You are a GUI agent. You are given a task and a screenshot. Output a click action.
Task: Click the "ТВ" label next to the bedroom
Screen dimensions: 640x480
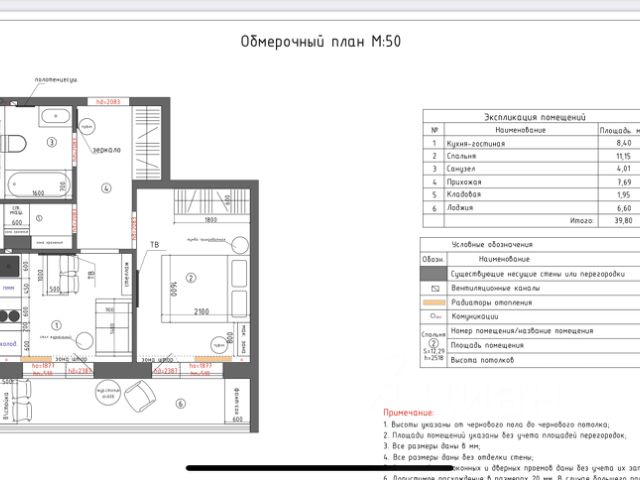click(154, 245)
